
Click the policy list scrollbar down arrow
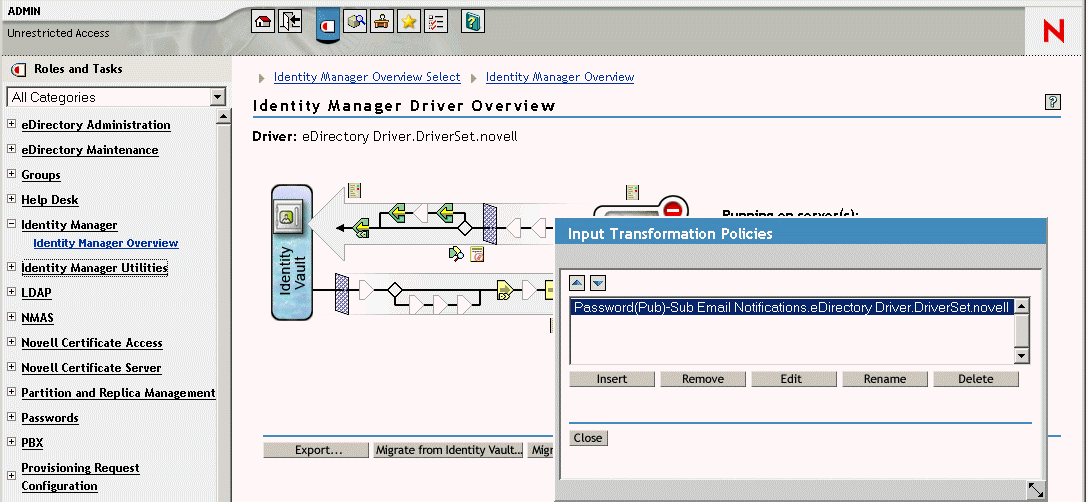click(1021, 356)
